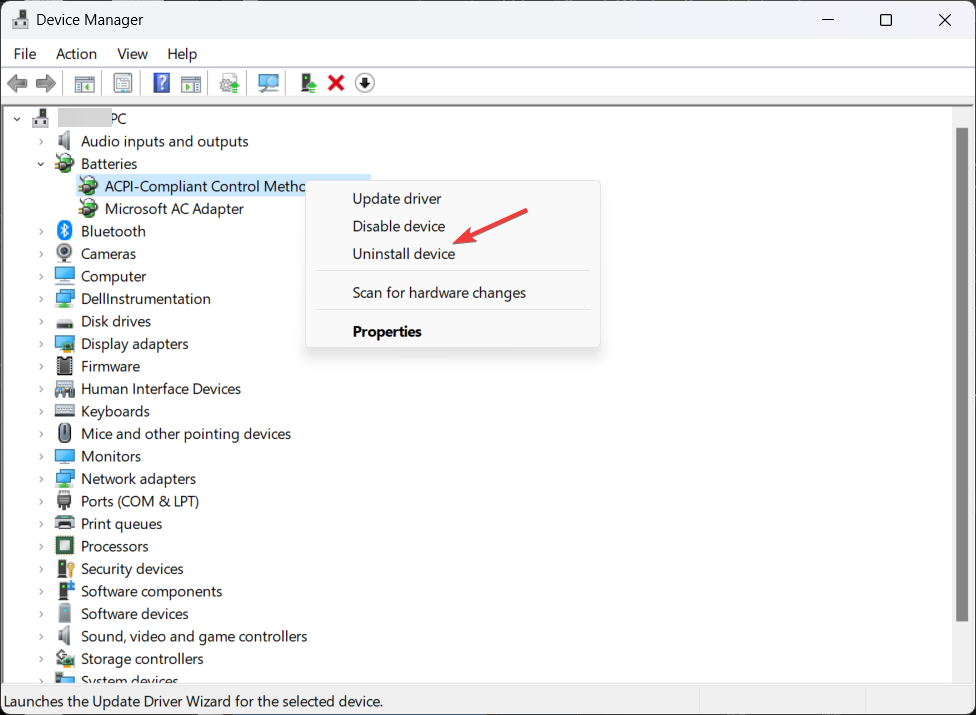Click the Print queues printer icon

coord(65,523)
